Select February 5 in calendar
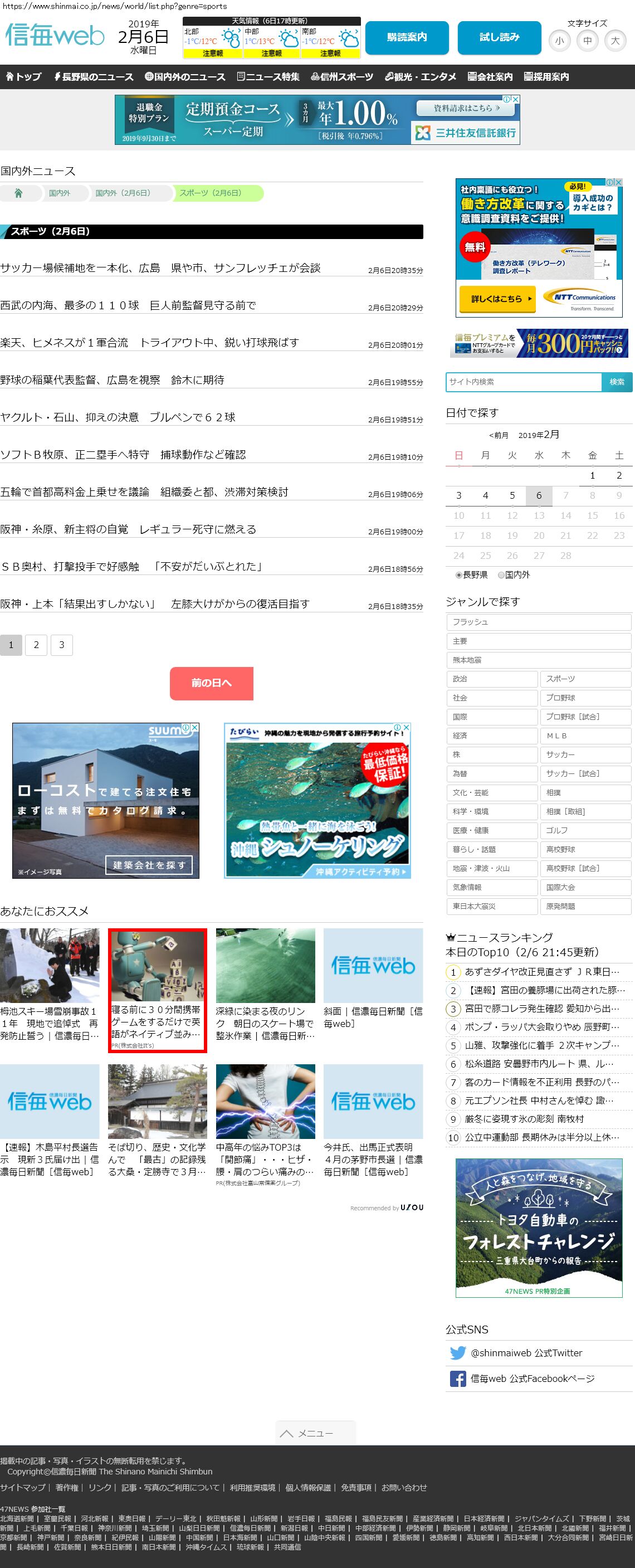 [512, 495]
